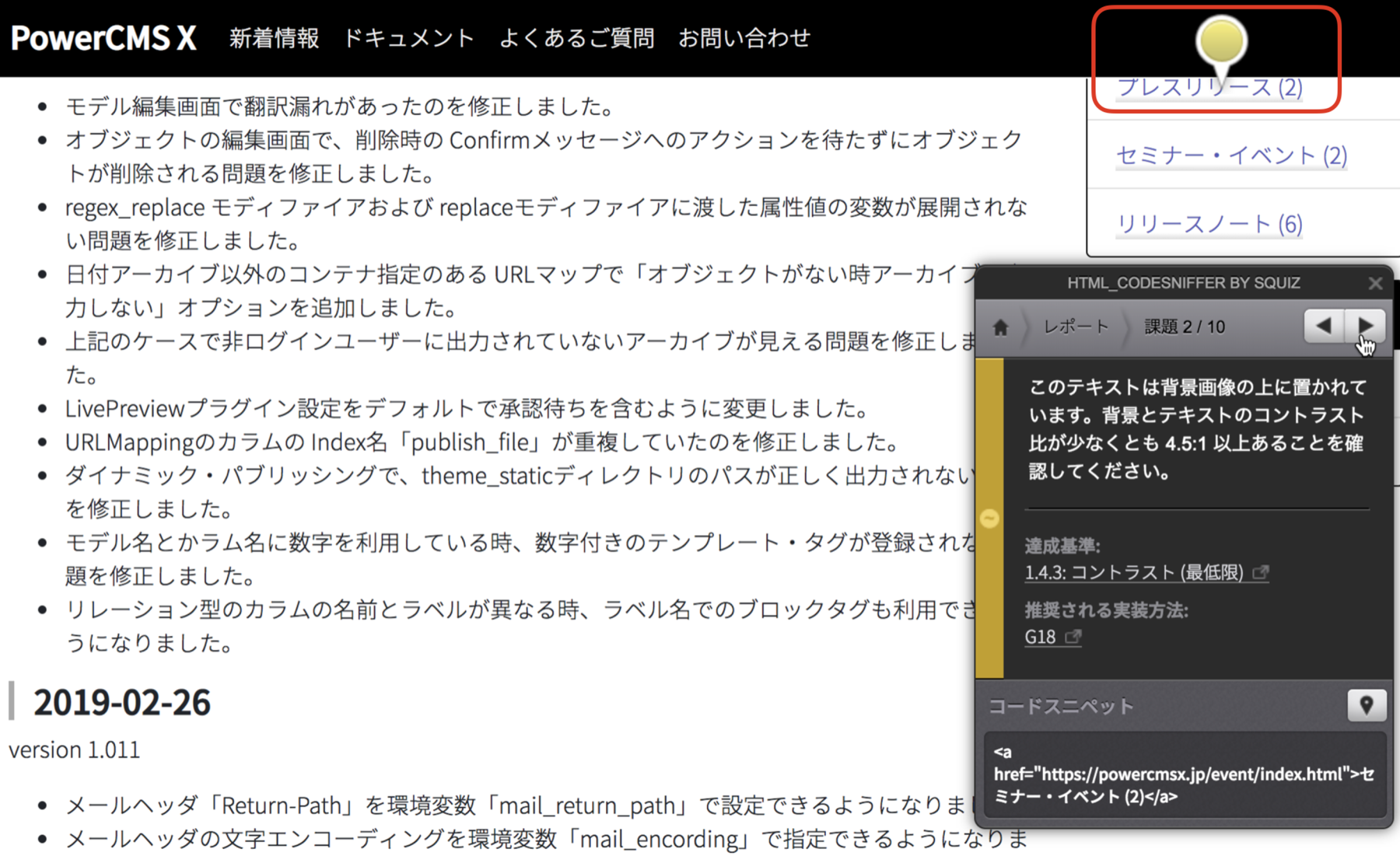The image size is (1400, 856).
Task: Advance to the next issue with the right arrow
Action: click(1365, 327)
